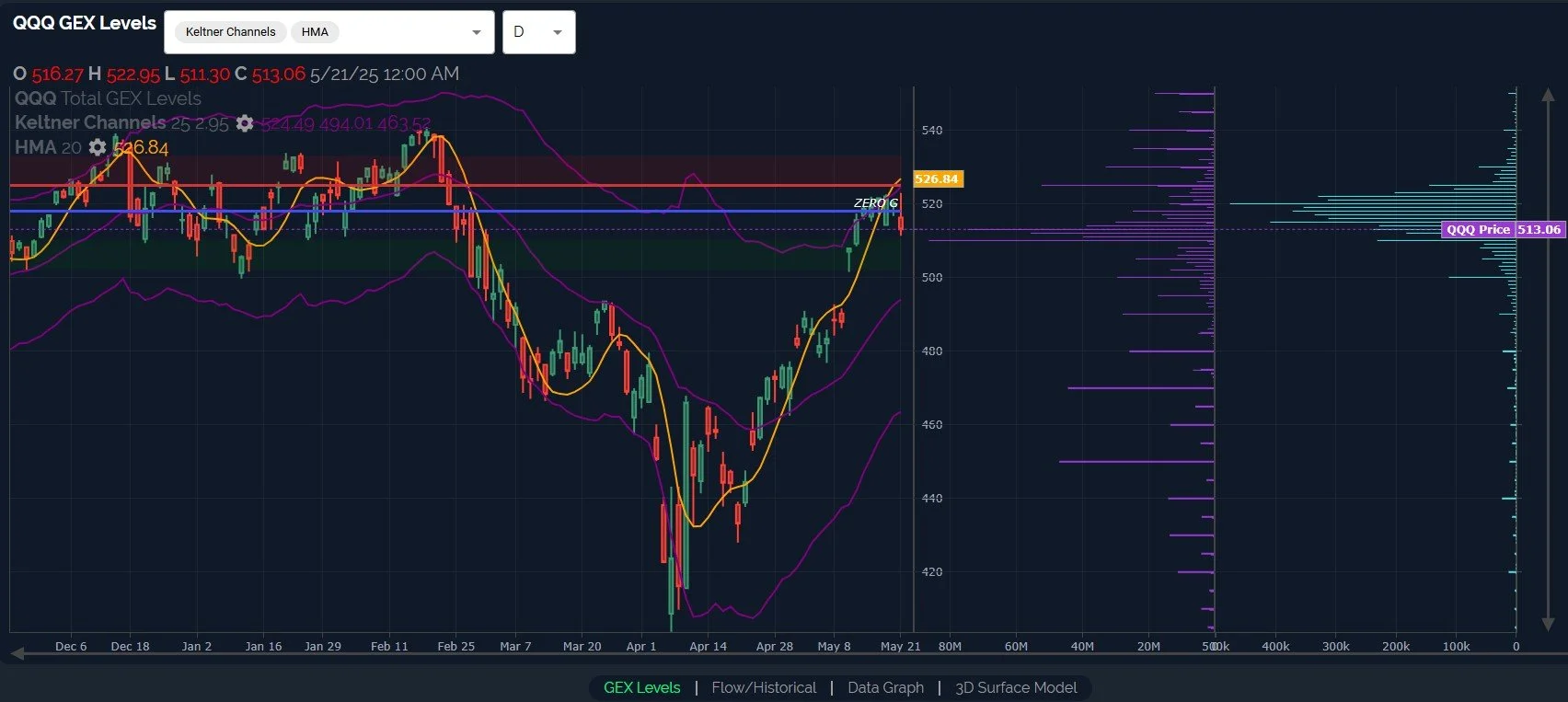Click the Dec 18 date axis label

130,646
